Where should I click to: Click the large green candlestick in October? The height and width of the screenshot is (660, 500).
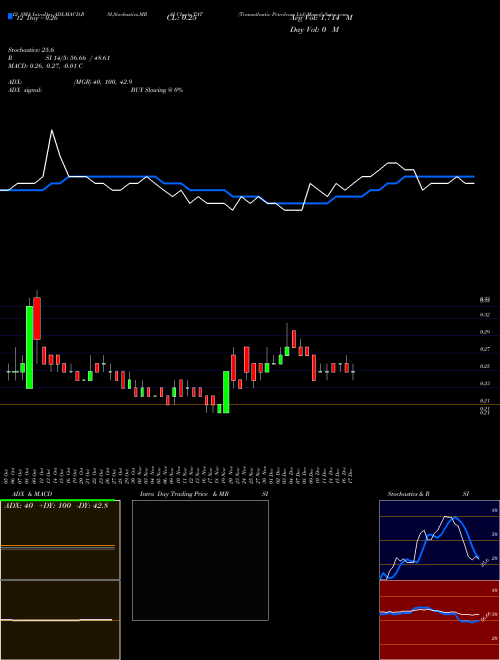[x=29, y=347]
